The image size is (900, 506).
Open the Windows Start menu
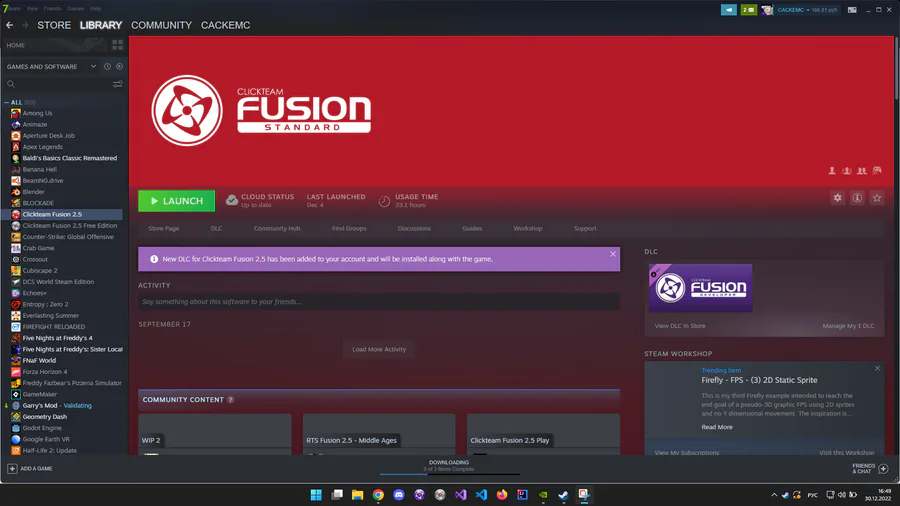pos(316,495)
